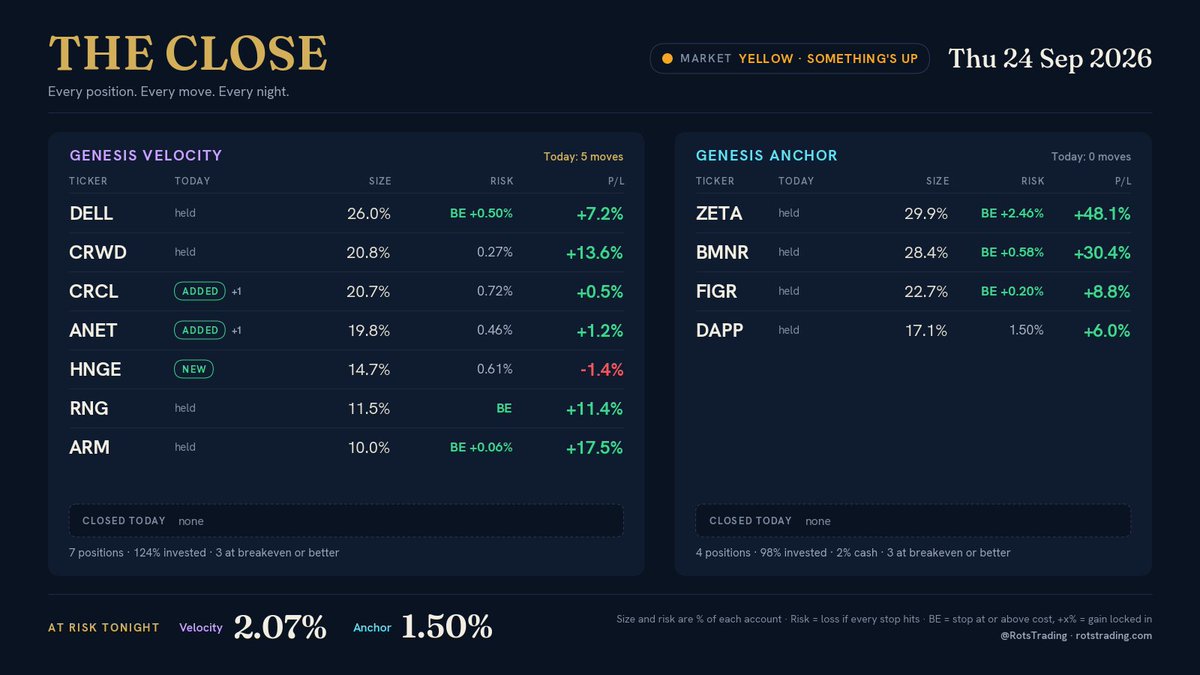Click HNGE size 14.7%
Screen dimensions: 1200x675
(369, 369)
